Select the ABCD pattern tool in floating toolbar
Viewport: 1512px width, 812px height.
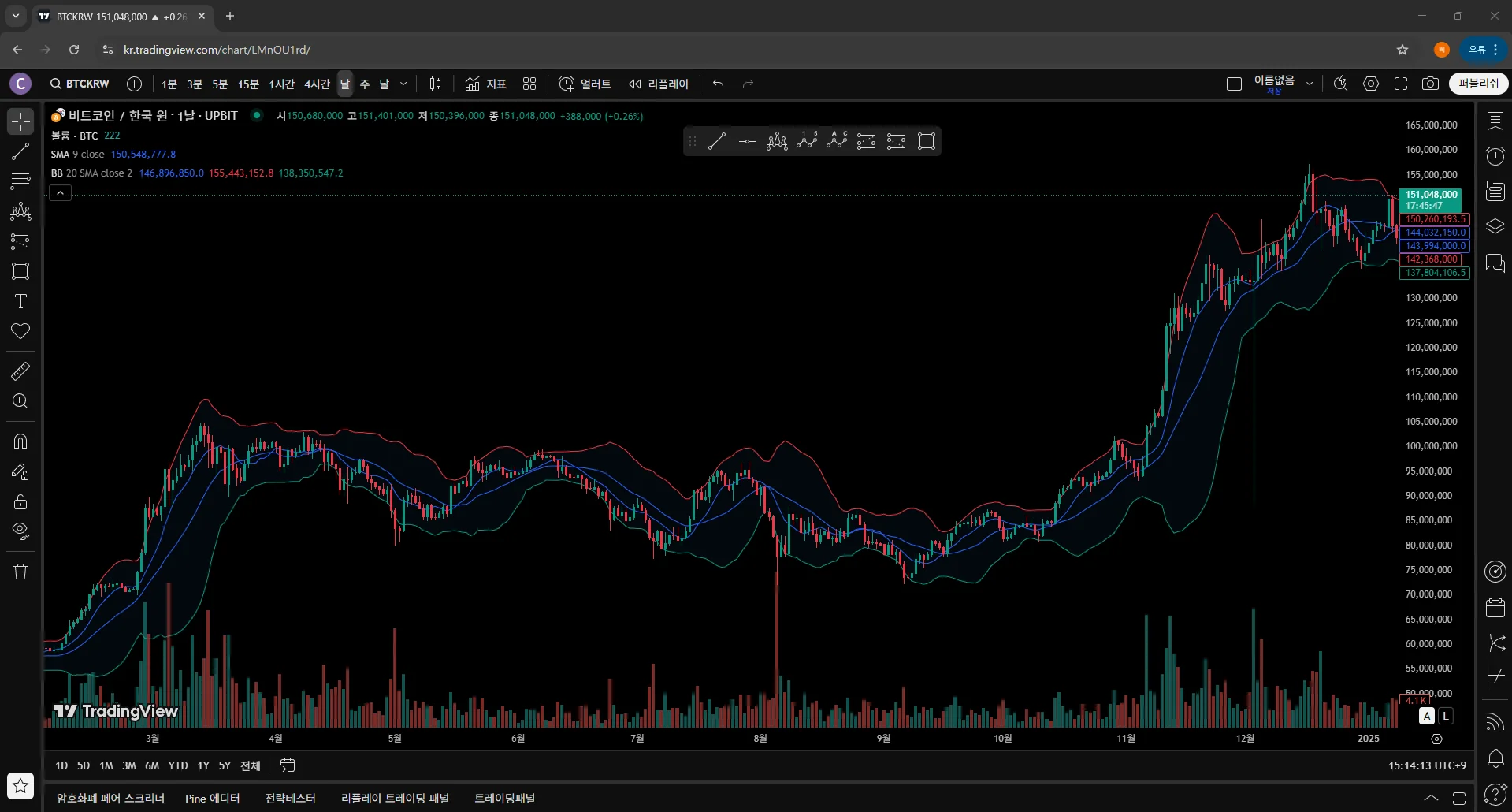837,141
